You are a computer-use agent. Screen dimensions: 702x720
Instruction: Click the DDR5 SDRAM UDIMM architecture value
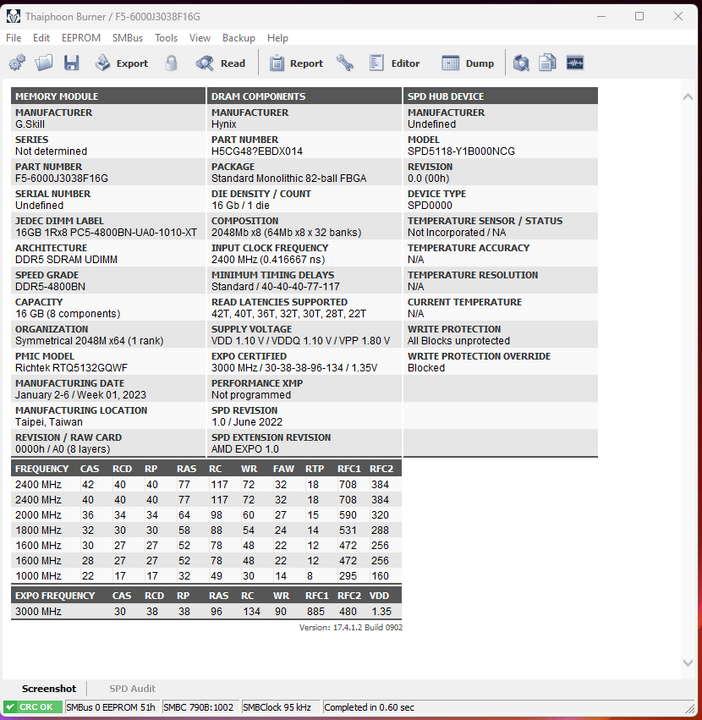click(x=66, y=259)
